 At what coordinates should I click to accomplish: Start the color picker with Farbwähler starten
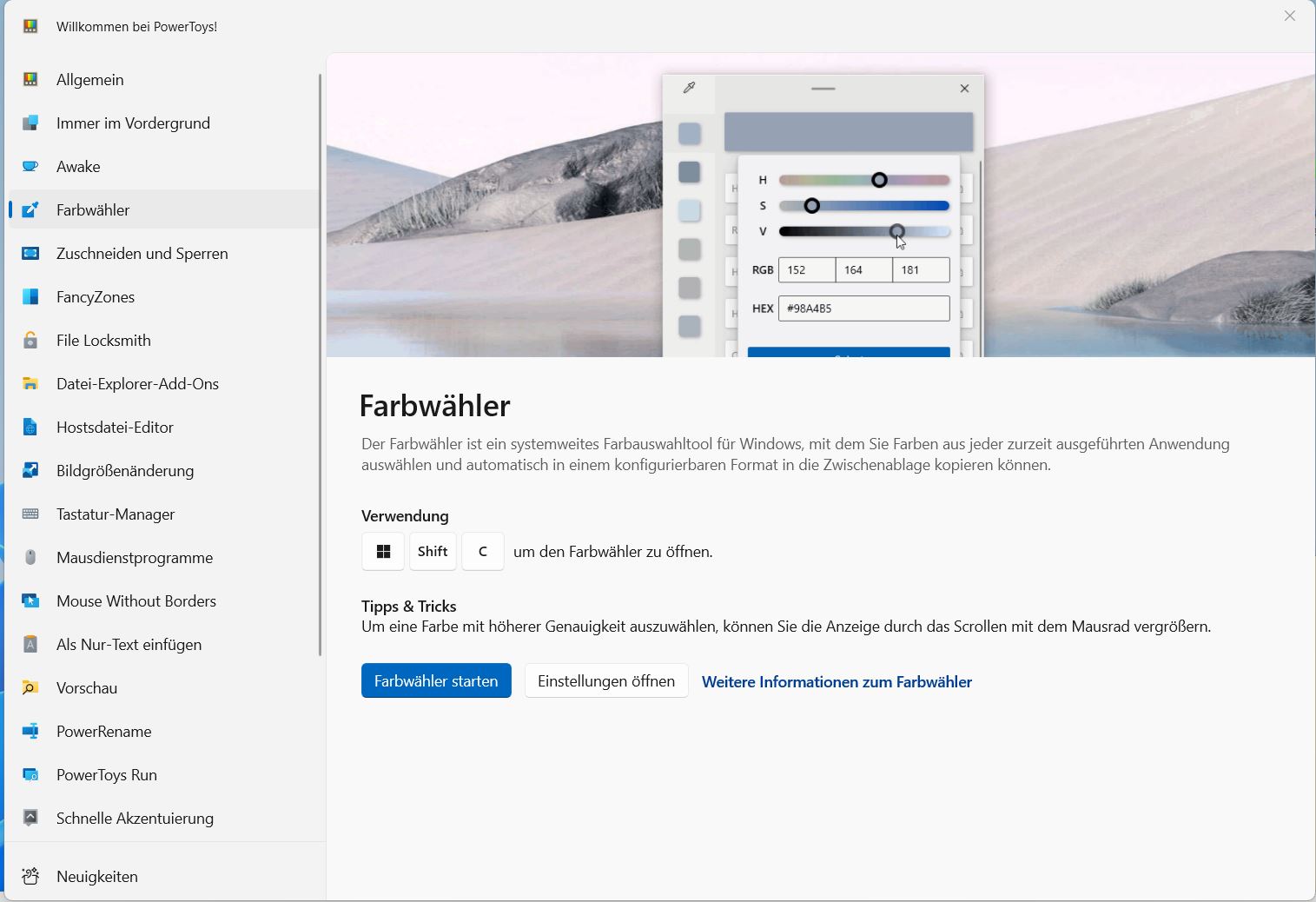point(436,680)
